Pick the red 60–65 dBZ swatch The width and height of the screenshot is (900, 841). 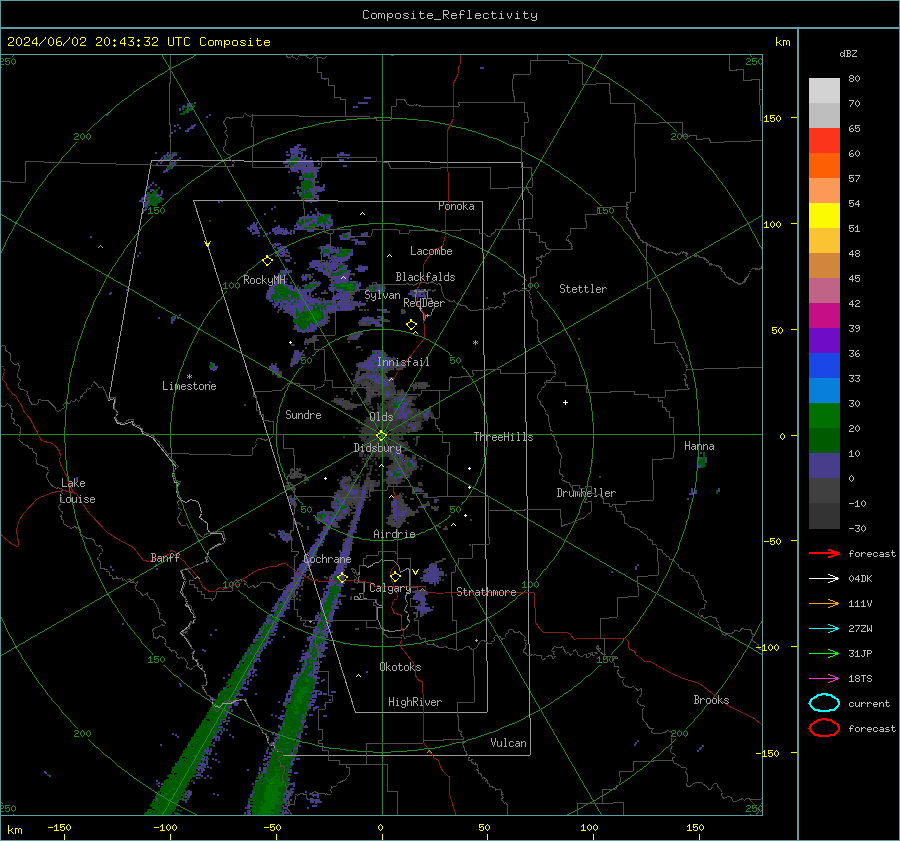(x=824, y=141)
